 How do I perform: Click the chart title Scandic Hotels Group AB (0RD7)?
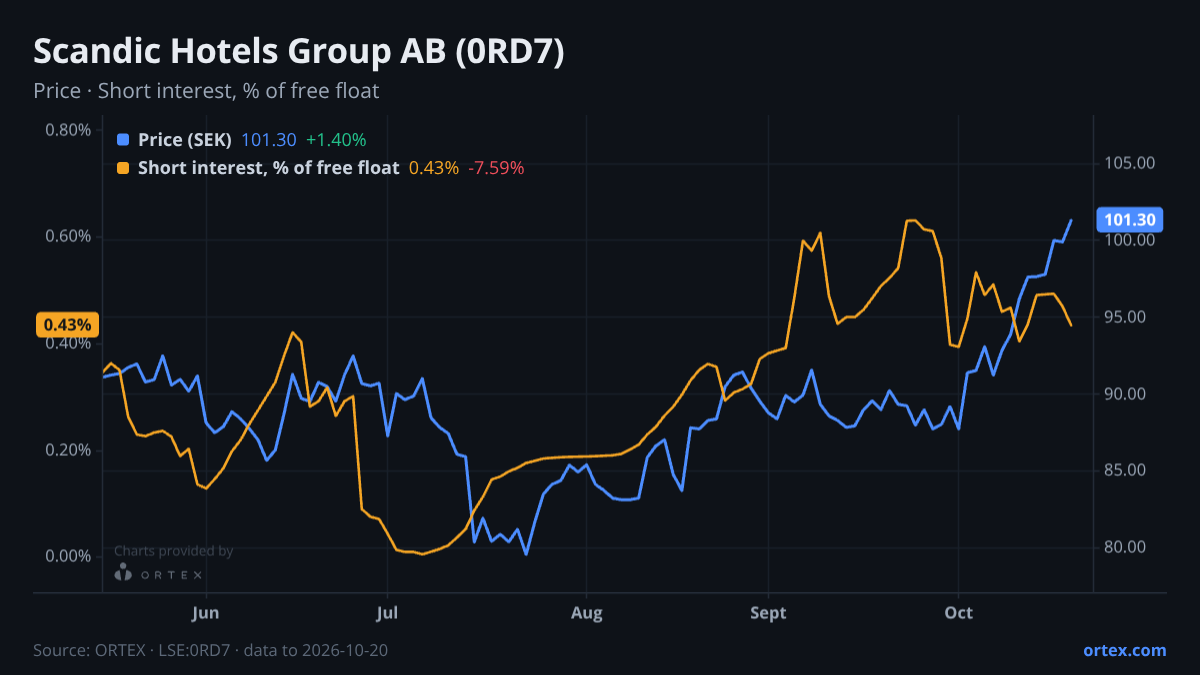point(299,52)
